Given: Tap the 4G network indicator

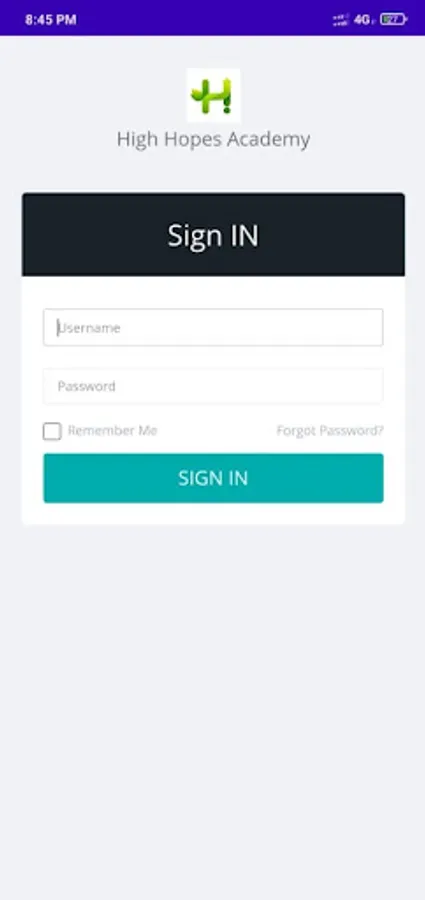Looking at the screenshot, I should point(364,20).
